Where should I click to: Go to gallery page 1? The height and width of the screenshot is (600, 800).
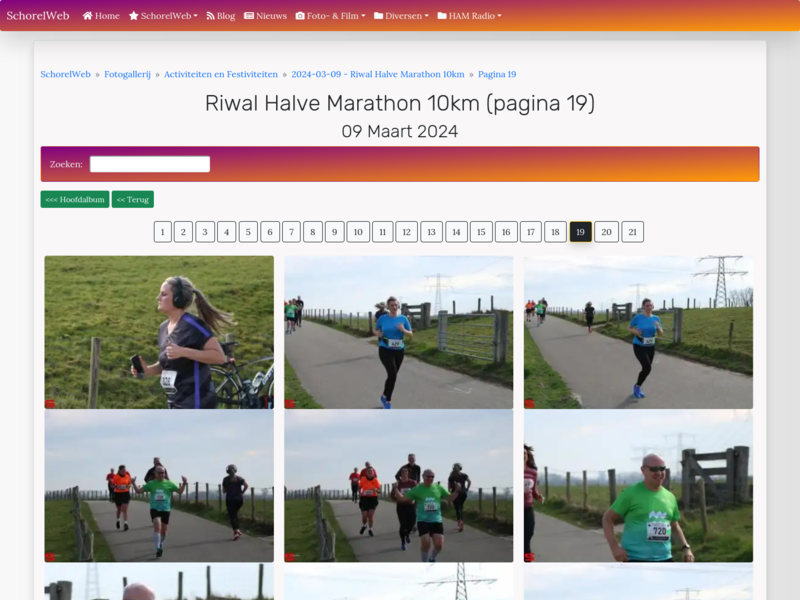[x=163, y=232]
